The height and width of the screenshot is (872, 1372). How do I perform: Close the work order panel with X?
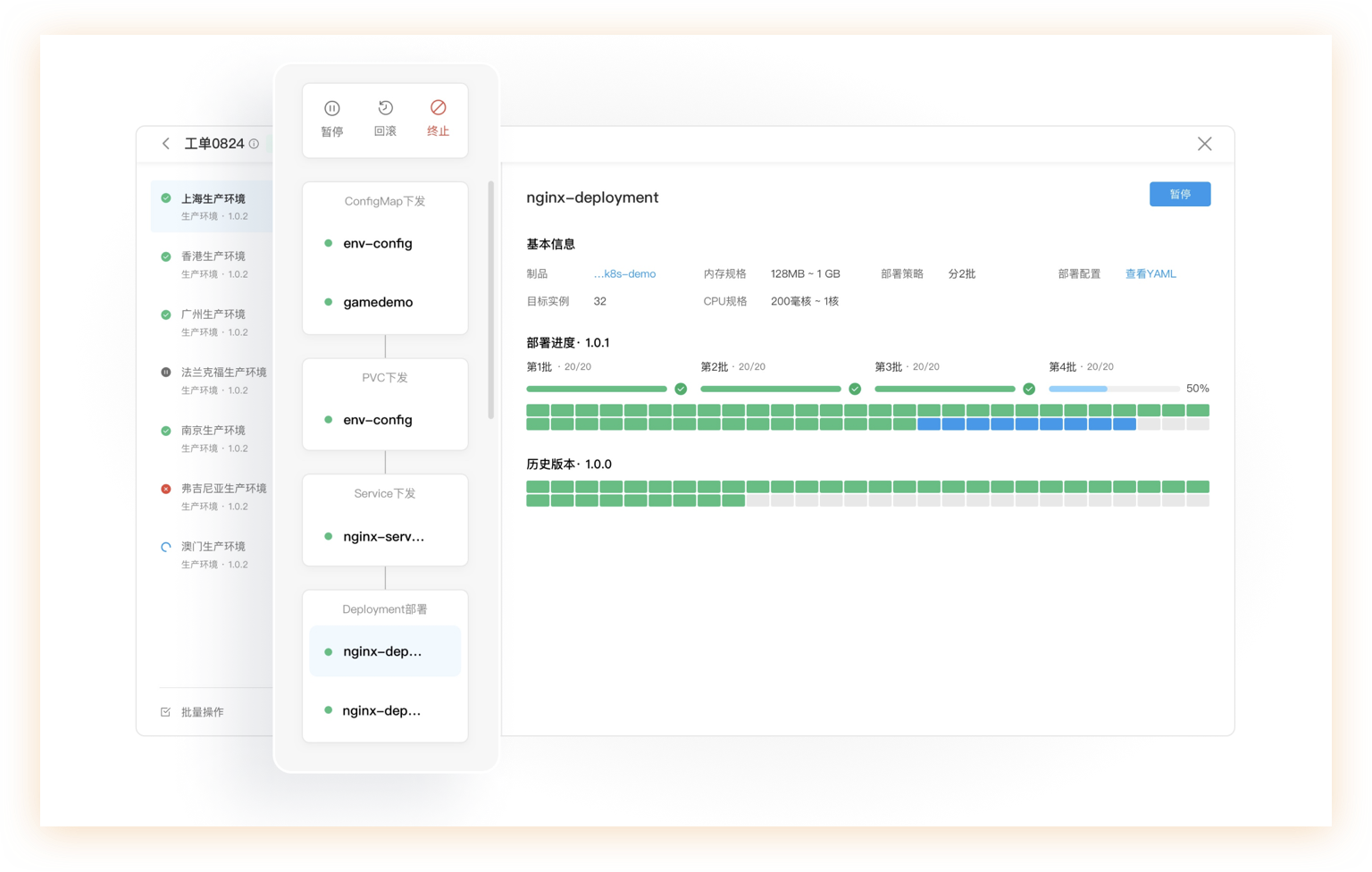1204,144
